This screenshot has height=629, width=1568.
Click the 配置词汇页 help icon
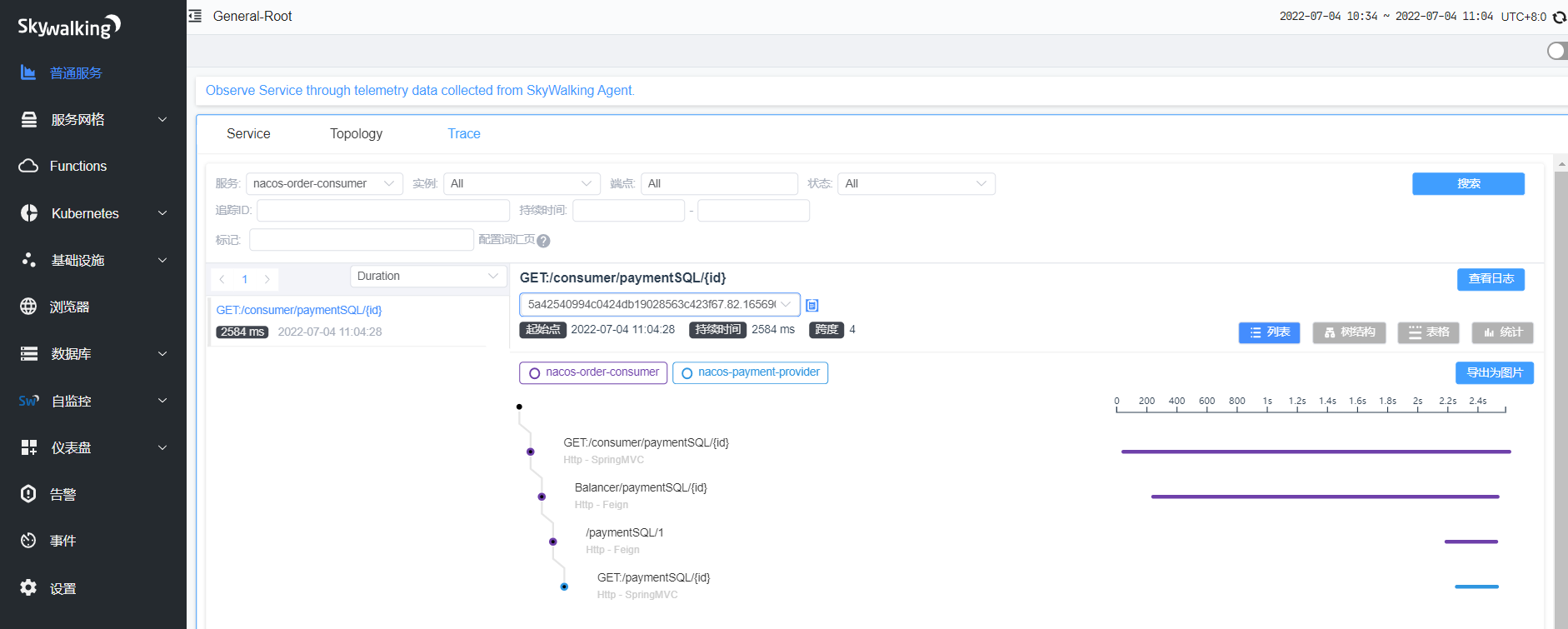543,241
